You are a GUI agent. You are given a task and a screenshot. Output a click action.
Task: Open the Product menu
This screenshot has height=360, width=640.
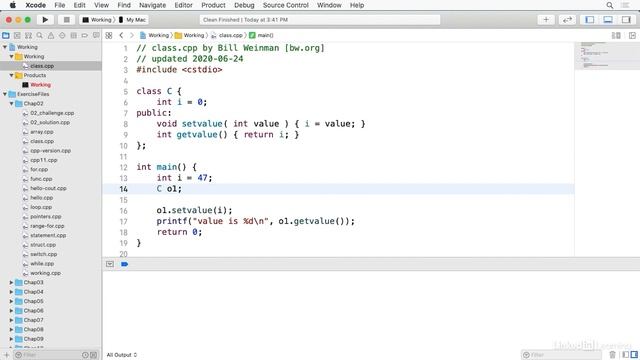coord(213,5)
